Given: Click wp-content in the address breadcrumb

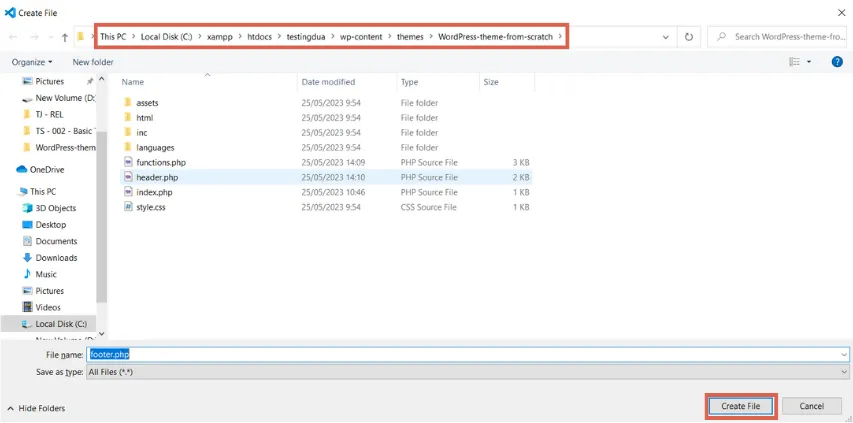Looking at the screenshot, I should coord(361,37).
